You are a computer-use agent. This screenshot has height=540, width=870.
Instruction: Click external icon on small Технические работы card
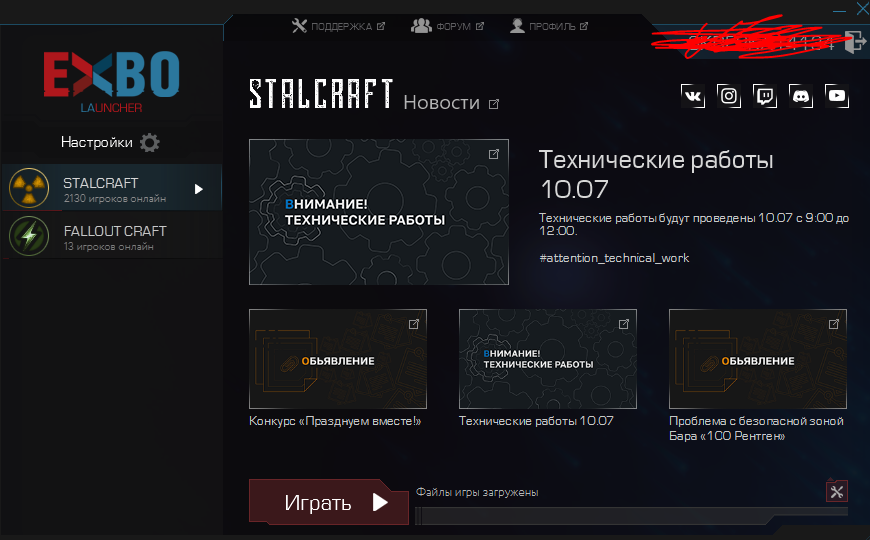click(624, 324)
